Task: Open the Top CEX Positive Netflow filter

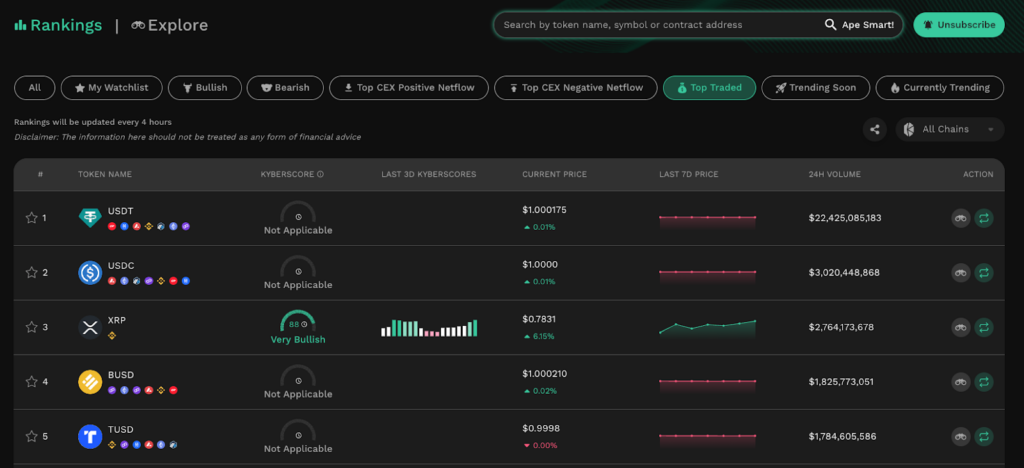Action: pos(409,87)
